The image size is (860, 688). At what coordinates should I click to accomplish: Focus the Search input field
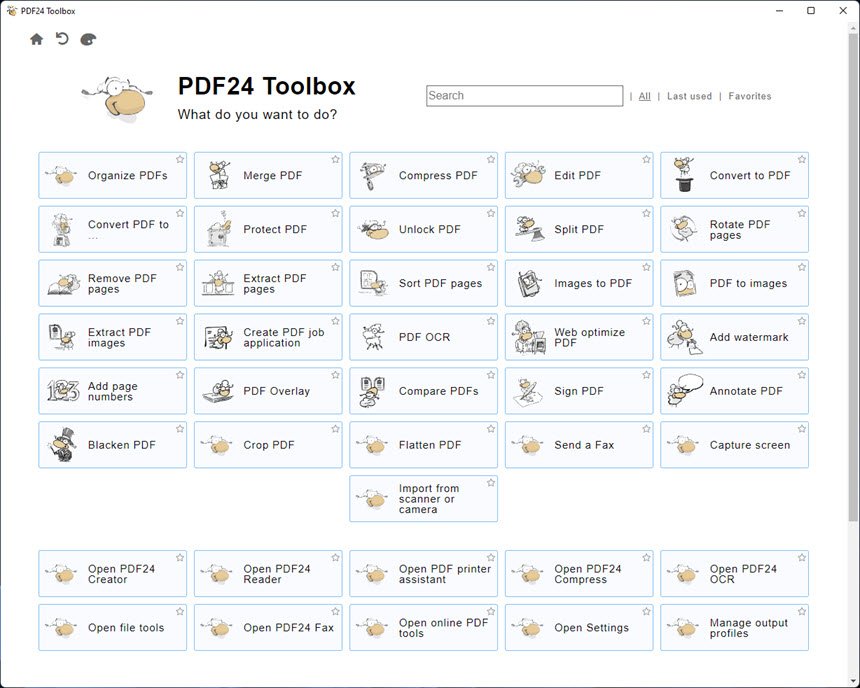tap(524, 95)
